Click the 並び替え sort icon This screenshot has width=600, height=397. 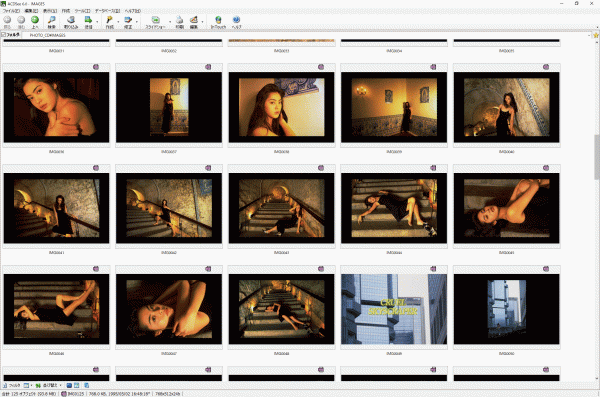pos(38,385)
